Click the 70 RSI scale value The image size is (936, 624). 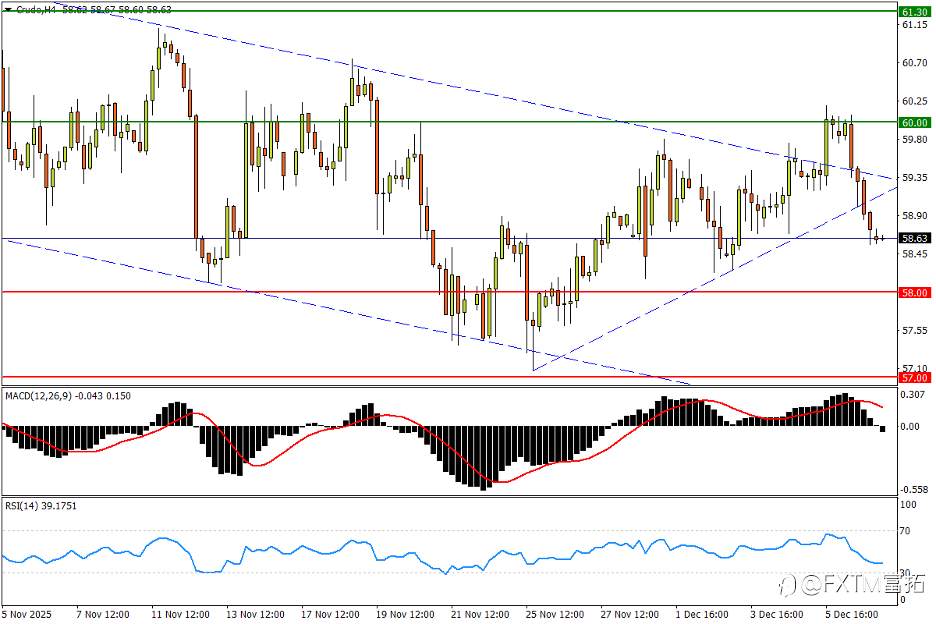(x=906, y=530)
